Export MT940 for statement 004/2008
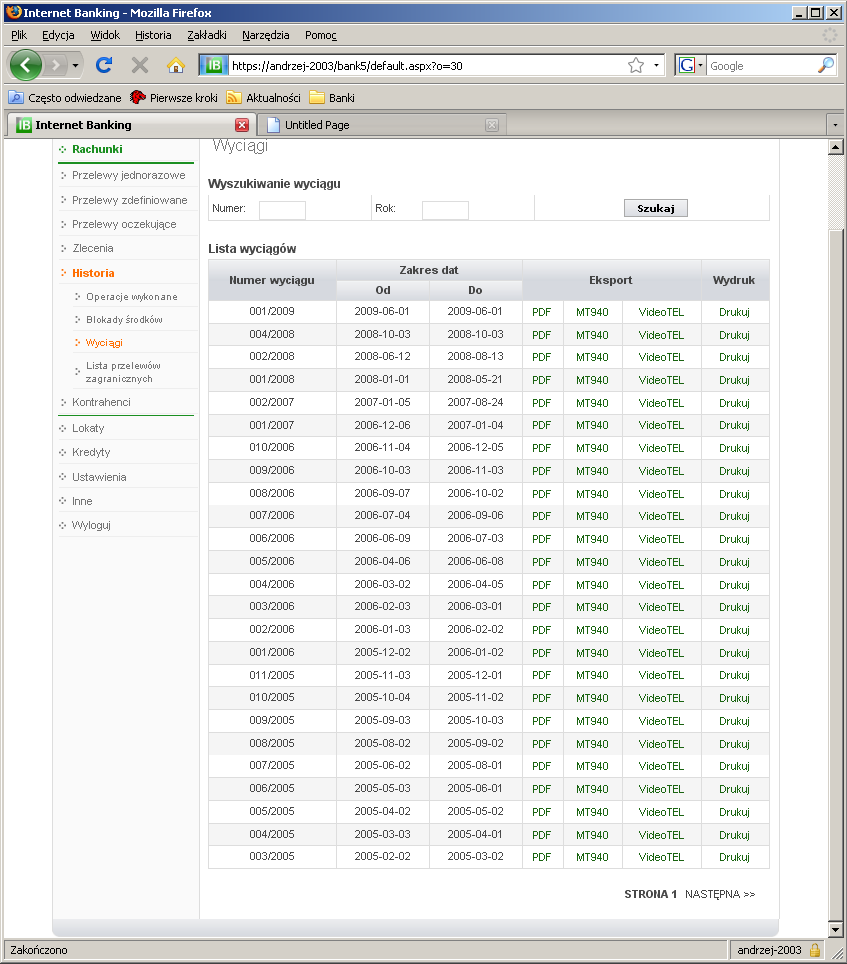Viewport: 847px width, 964px height. [x=592, y=335]
